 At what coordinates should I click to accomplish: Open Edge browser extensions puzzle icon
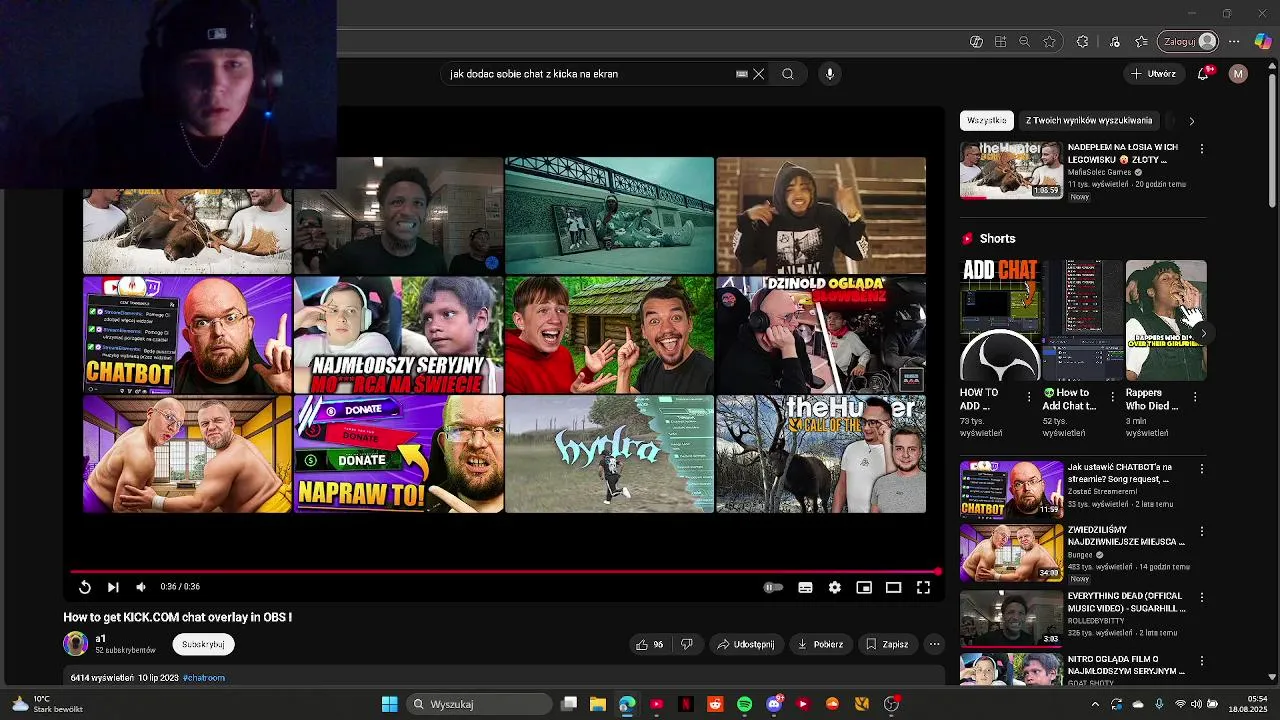click(x=1082, y=42)
